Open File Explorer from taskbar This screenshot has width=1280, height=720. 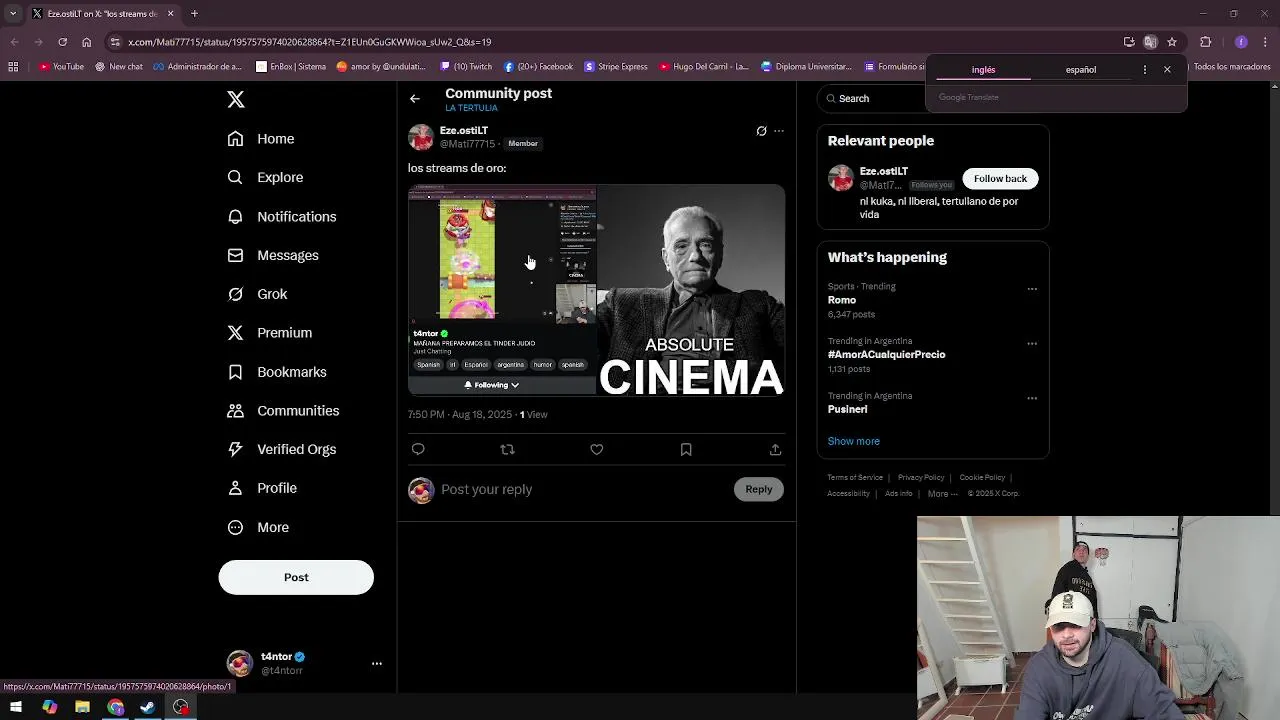[x=82, y=707]
